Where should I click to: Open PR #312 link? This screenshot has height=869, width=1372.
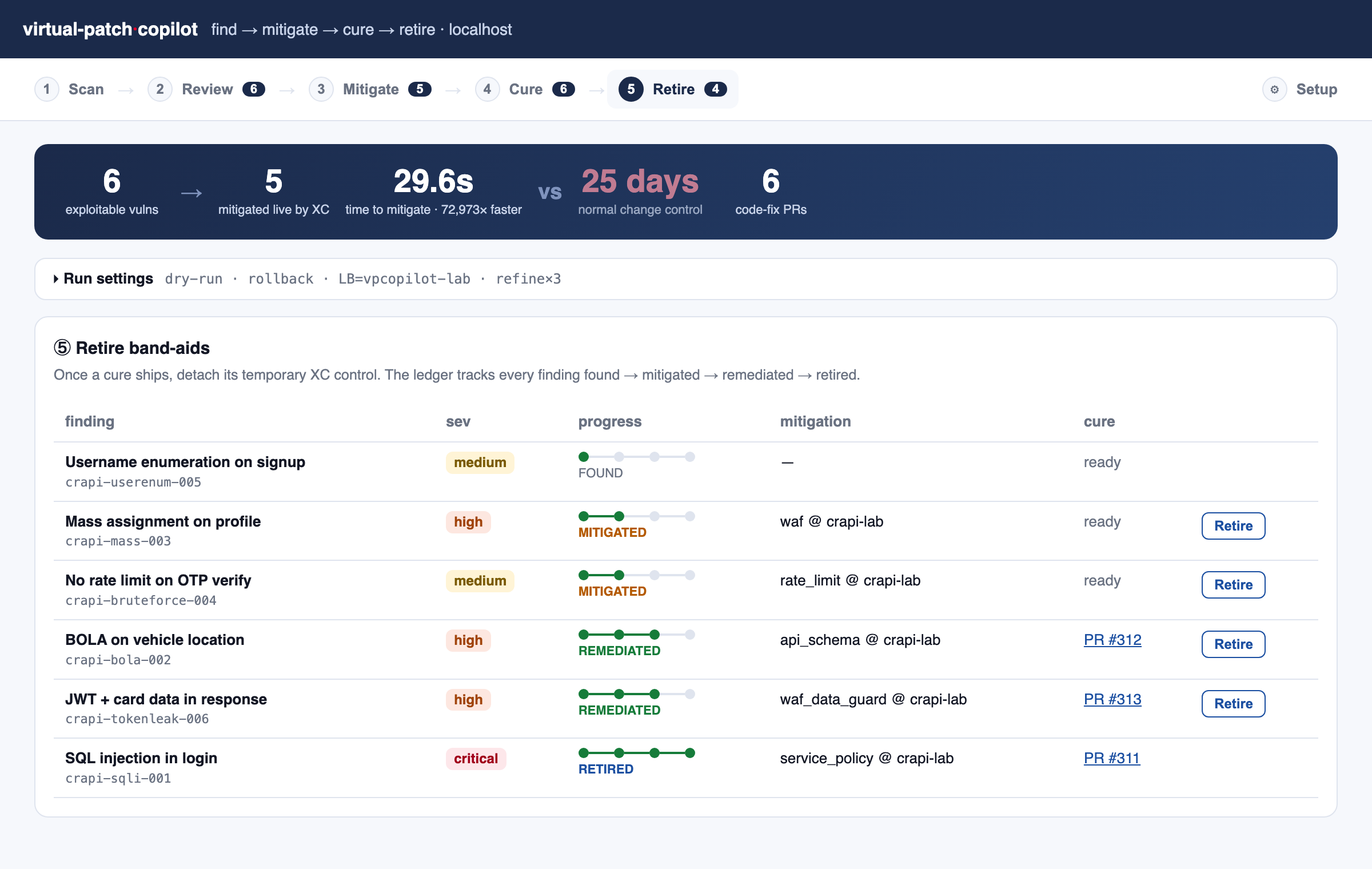coord(1112,640)
